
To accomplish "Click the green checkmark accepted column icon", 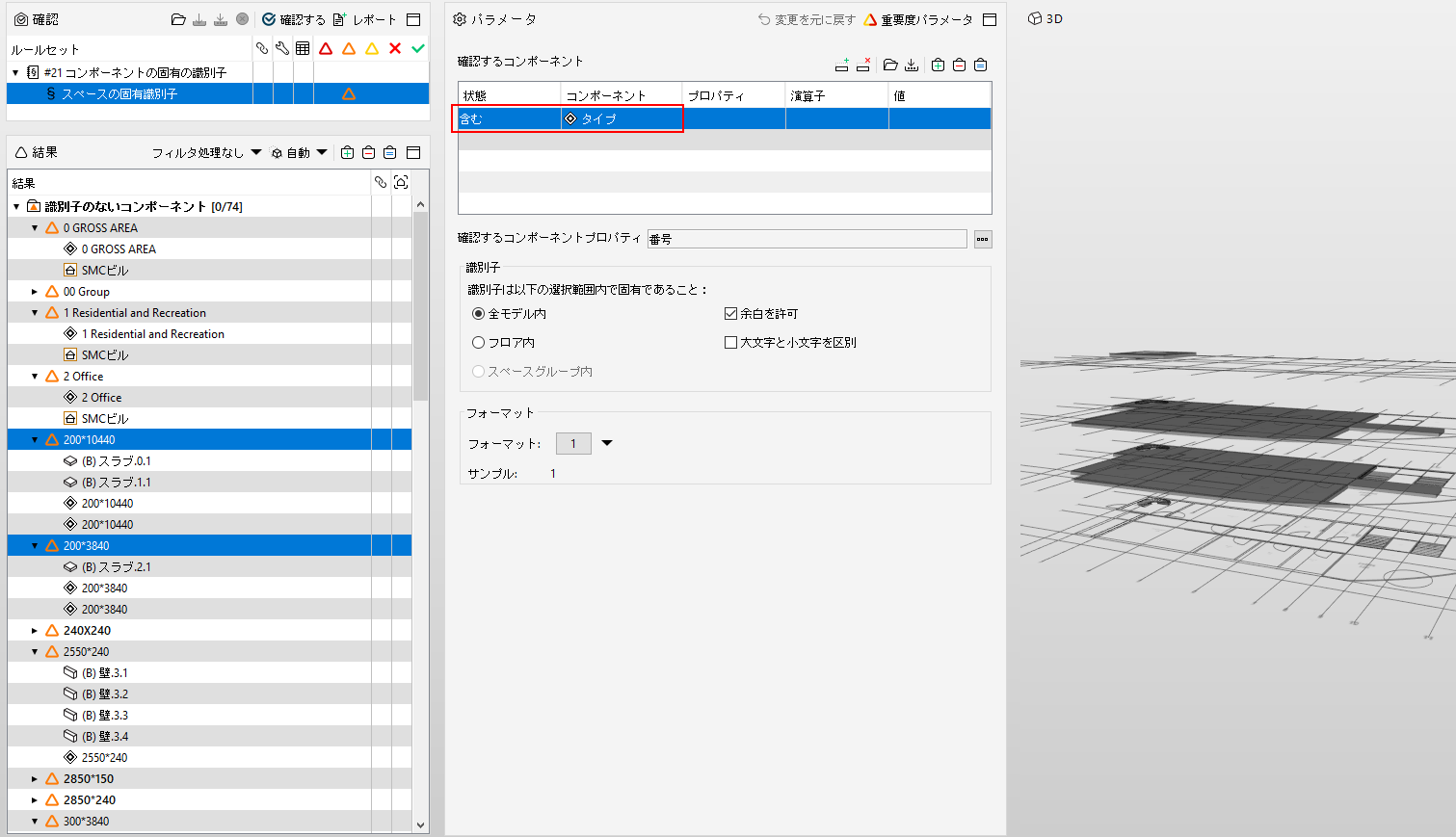I will pos(418,48).
